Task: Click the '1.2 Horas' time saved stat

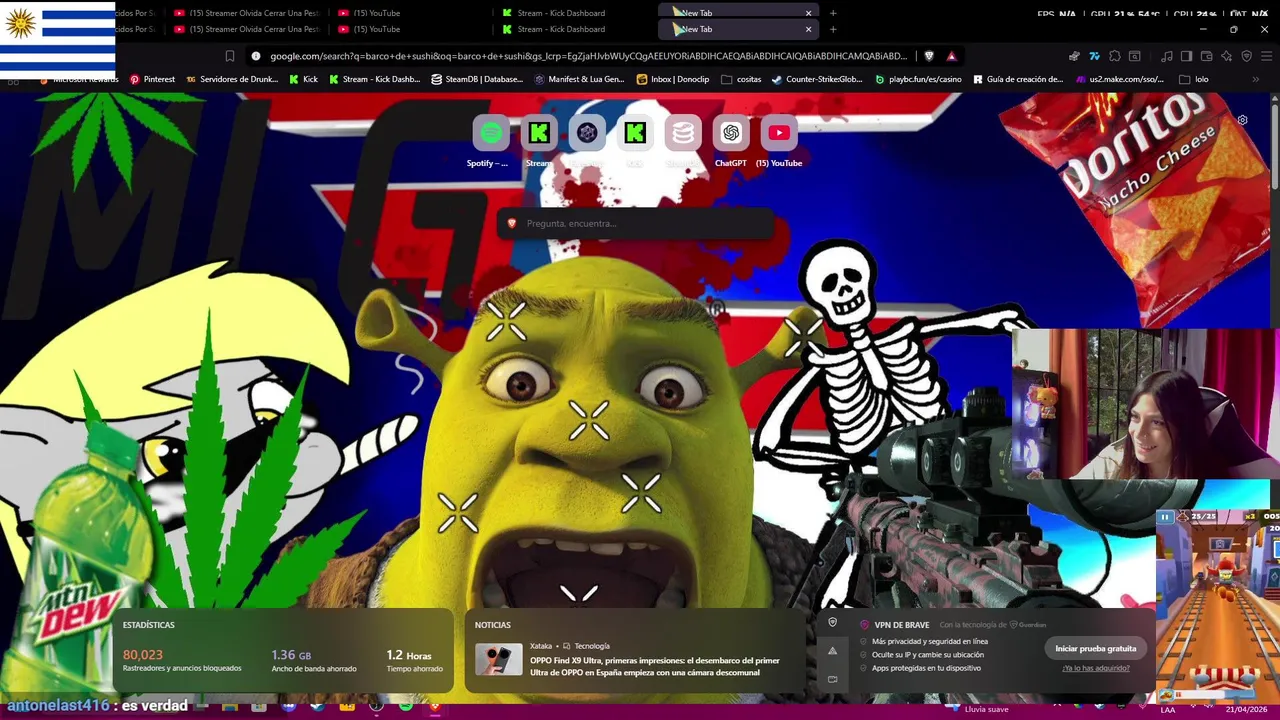Action: click(x=409, y=655)
